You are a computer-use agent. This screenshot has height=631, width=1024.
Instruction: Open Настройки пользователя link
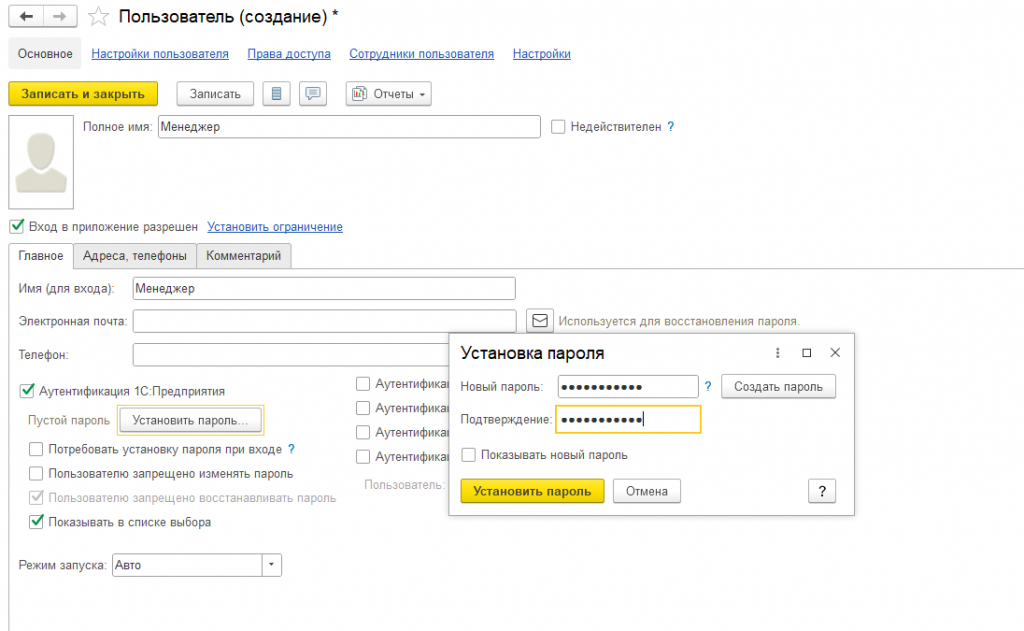pyautogui.click(x=160, y=54)
